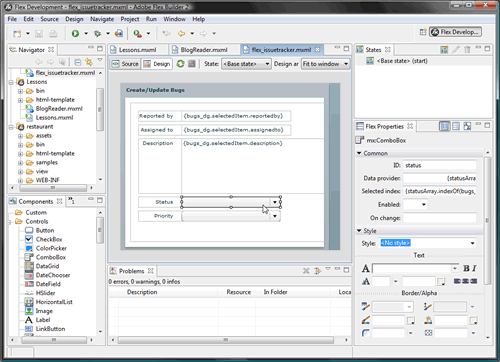Toggle Bold text style button
500x362 pixels.
point(466,268)
